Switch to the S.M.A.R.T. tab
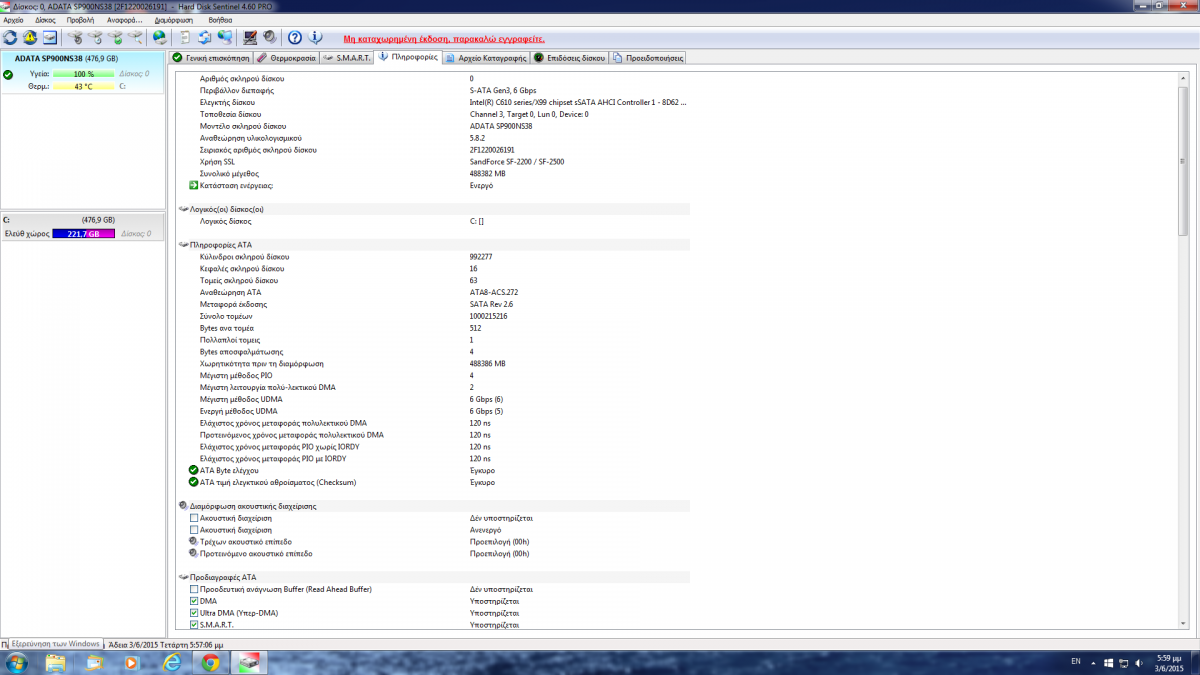This screenshot has height=675, width=1200. click(347, 58)
